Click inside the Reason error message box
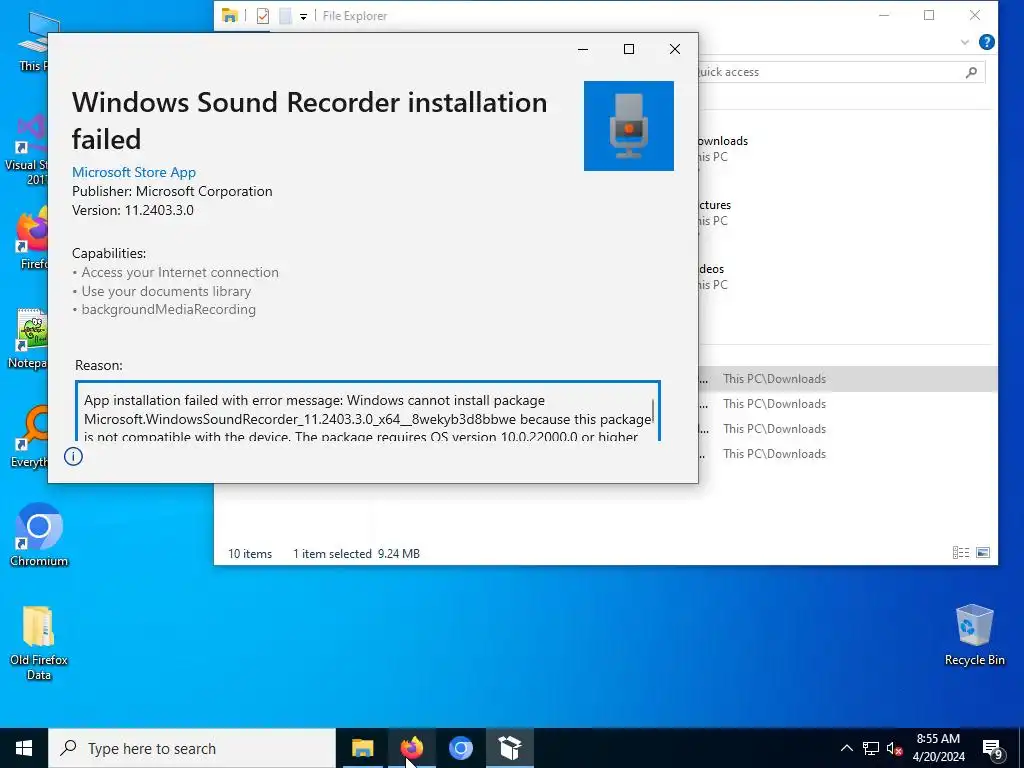The width and height of the screenshot is (1024, 768). coord(368,411)
